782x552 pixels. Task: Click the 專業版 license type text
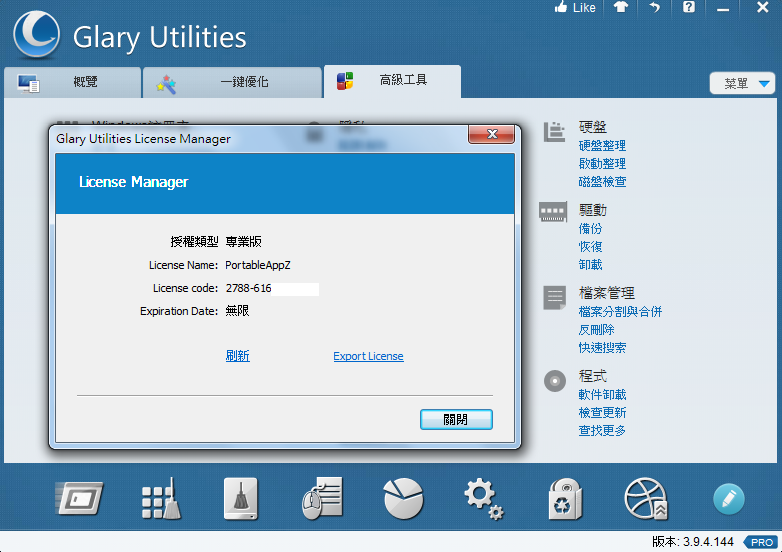pyautogui.click(x=243, y=242)
